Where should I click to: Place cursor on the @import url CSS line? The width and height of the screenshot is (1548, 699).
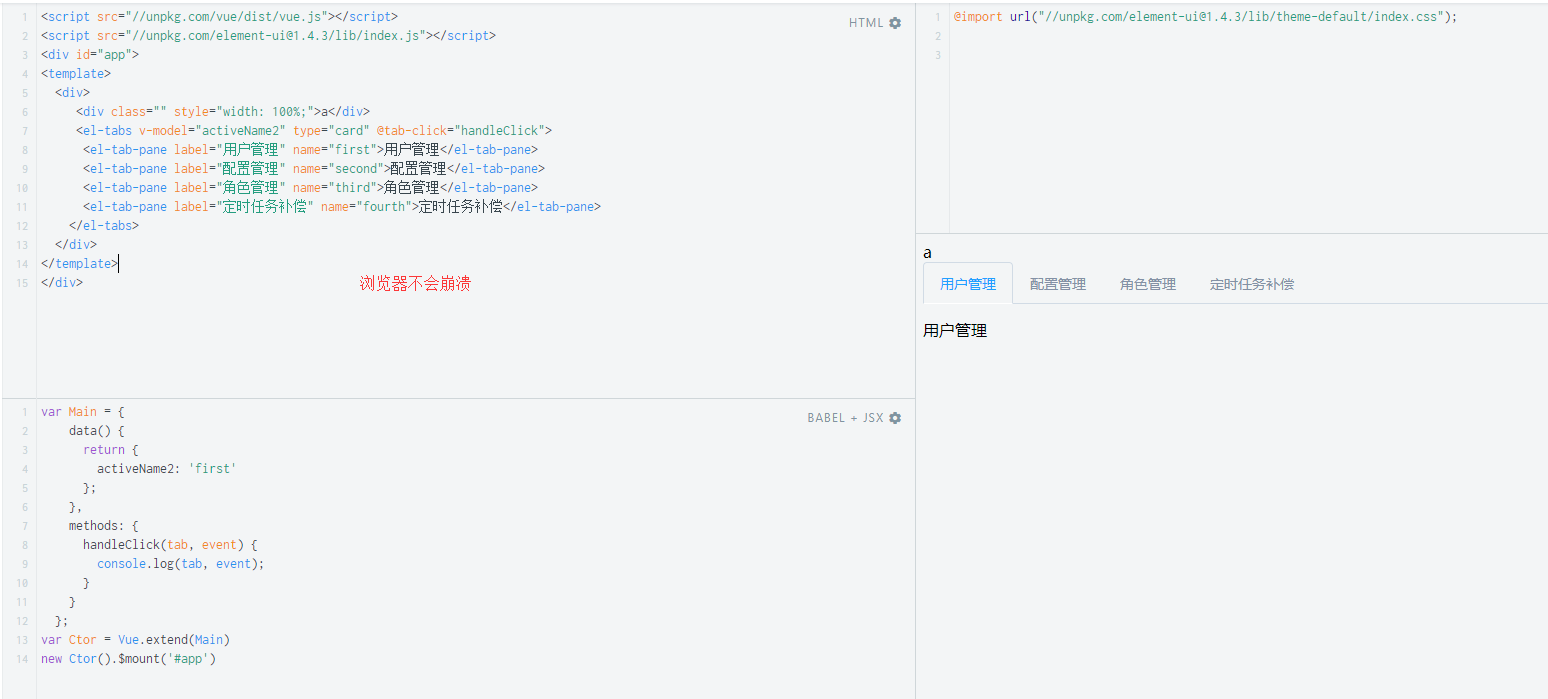pos(1205,17)
